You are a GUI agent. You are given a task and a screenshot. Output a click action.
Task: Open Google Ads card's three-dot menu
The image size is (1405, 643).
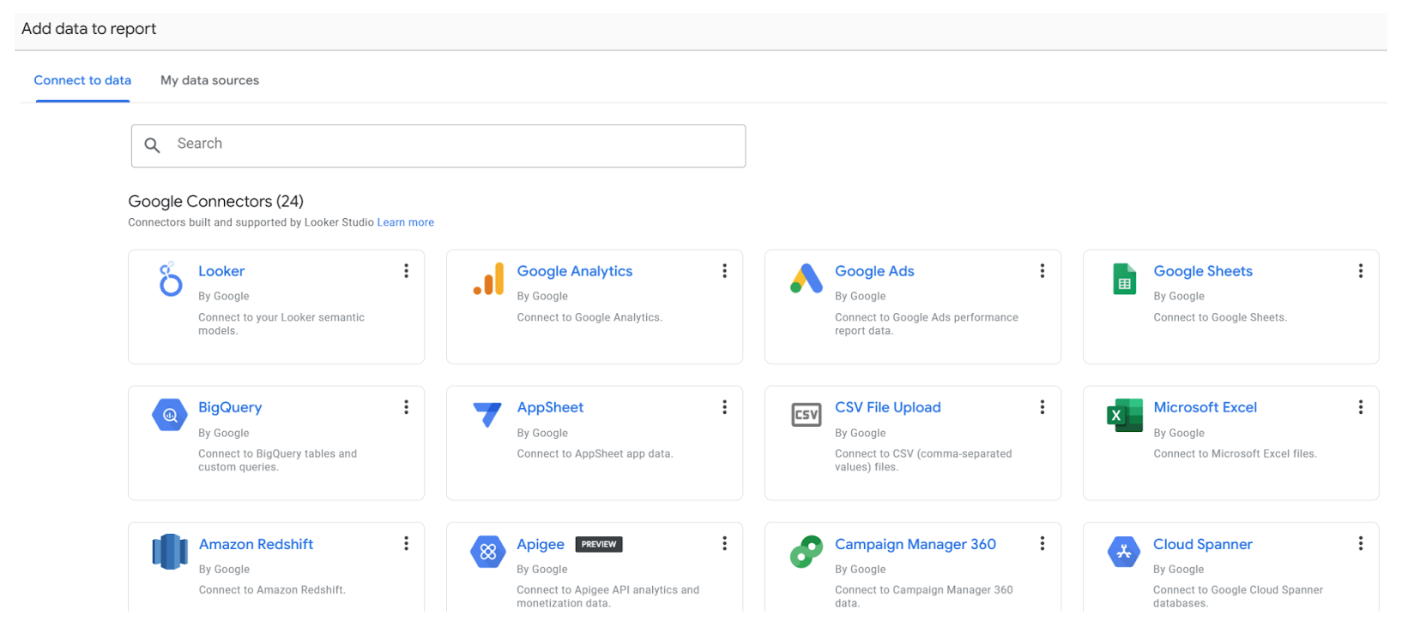pos(1042,271)
